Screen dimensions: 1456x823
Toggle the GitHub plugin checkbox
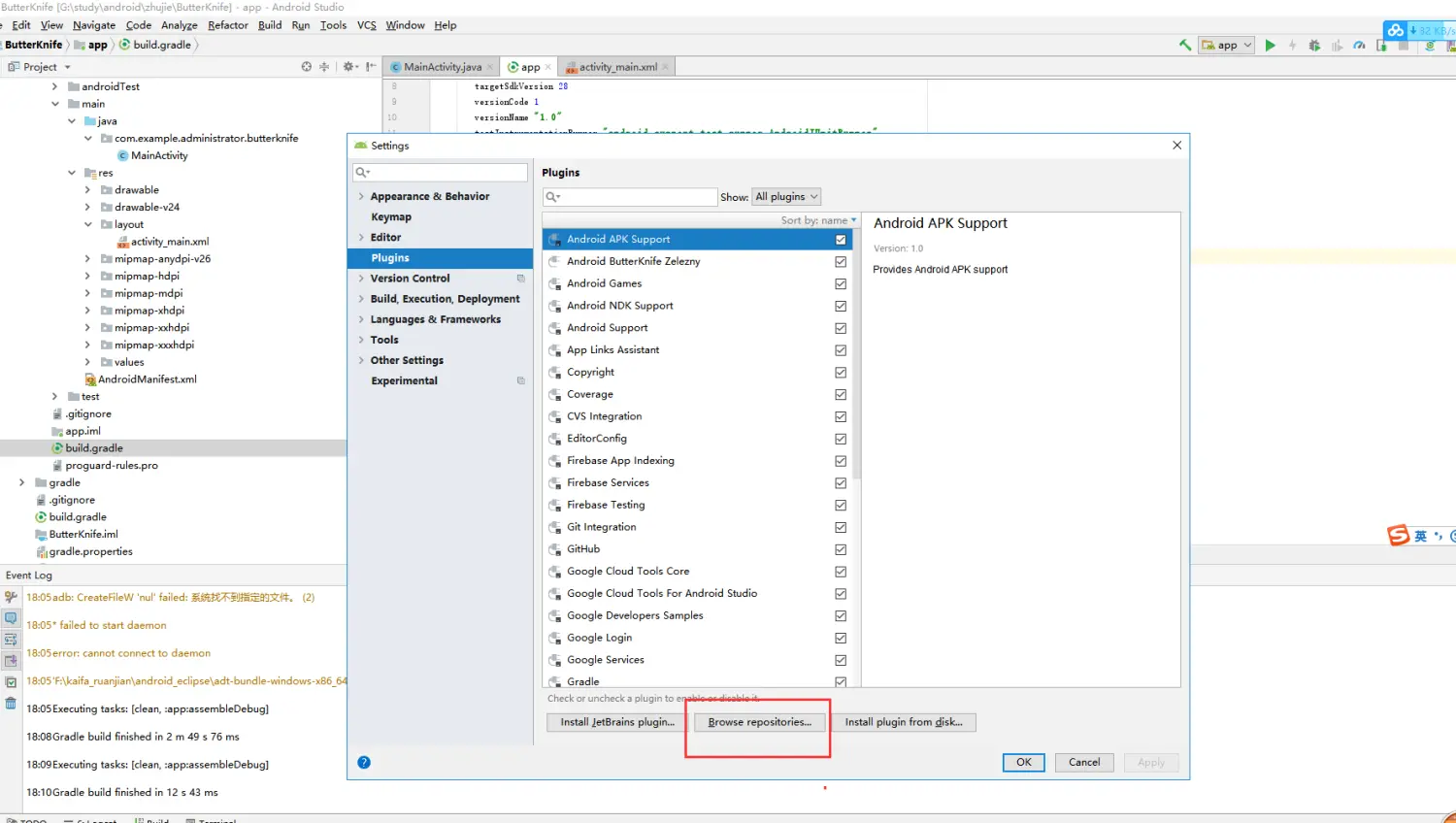click(x=841, y=550)
